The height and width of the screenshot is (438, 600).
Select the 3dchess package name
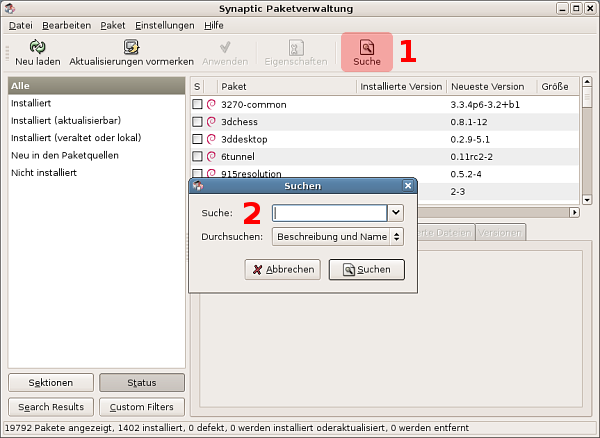pos(240,122)
